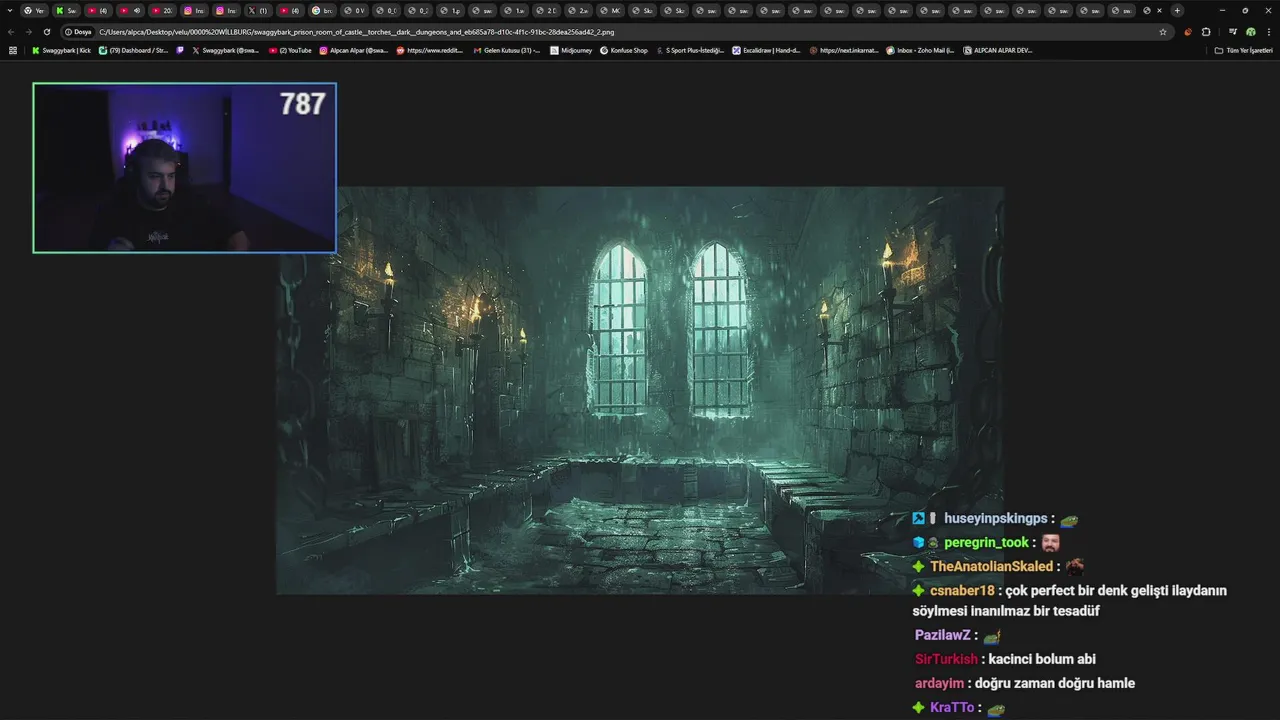Switch to the X (1) tab
The width and height of the screenshot is (1280, 720).
click(x=258, y=10)
